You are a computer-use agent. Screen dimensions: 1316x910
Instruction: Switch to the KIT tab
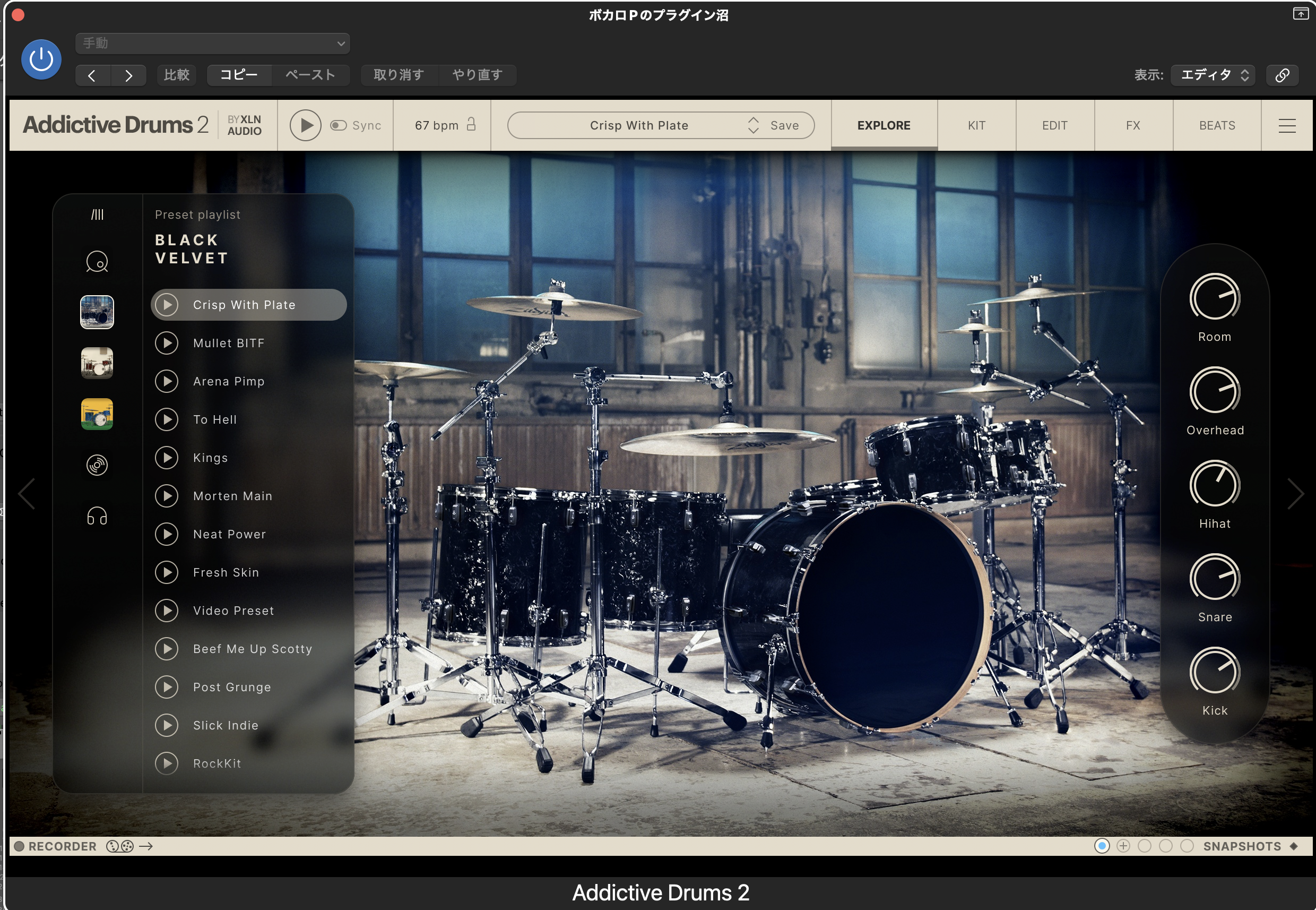click(x=976, y=125)
